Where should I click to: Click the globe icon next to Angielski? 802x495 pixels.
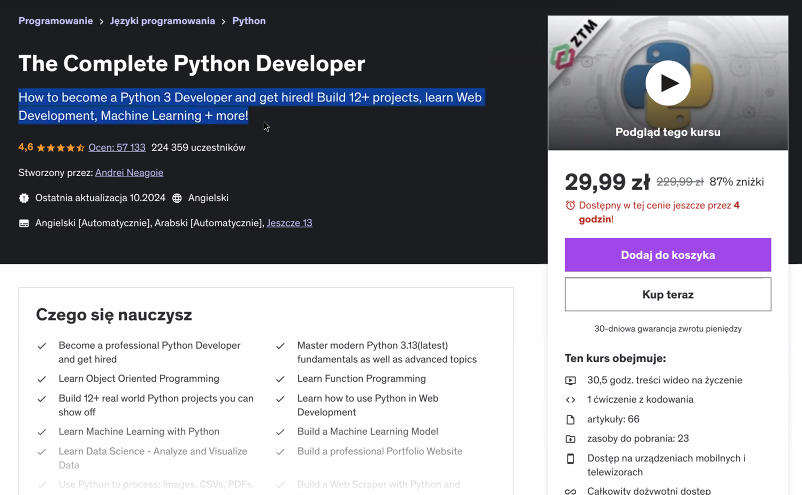point(177,198)
